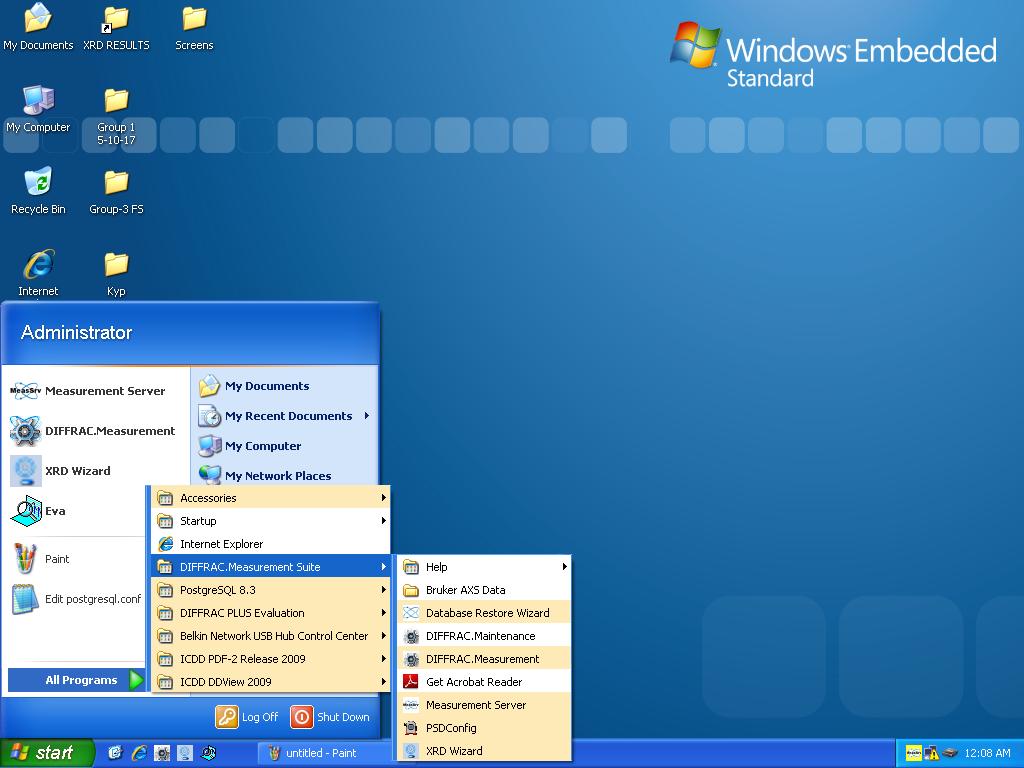Click Get Acrobat Reader menu item

474,682
